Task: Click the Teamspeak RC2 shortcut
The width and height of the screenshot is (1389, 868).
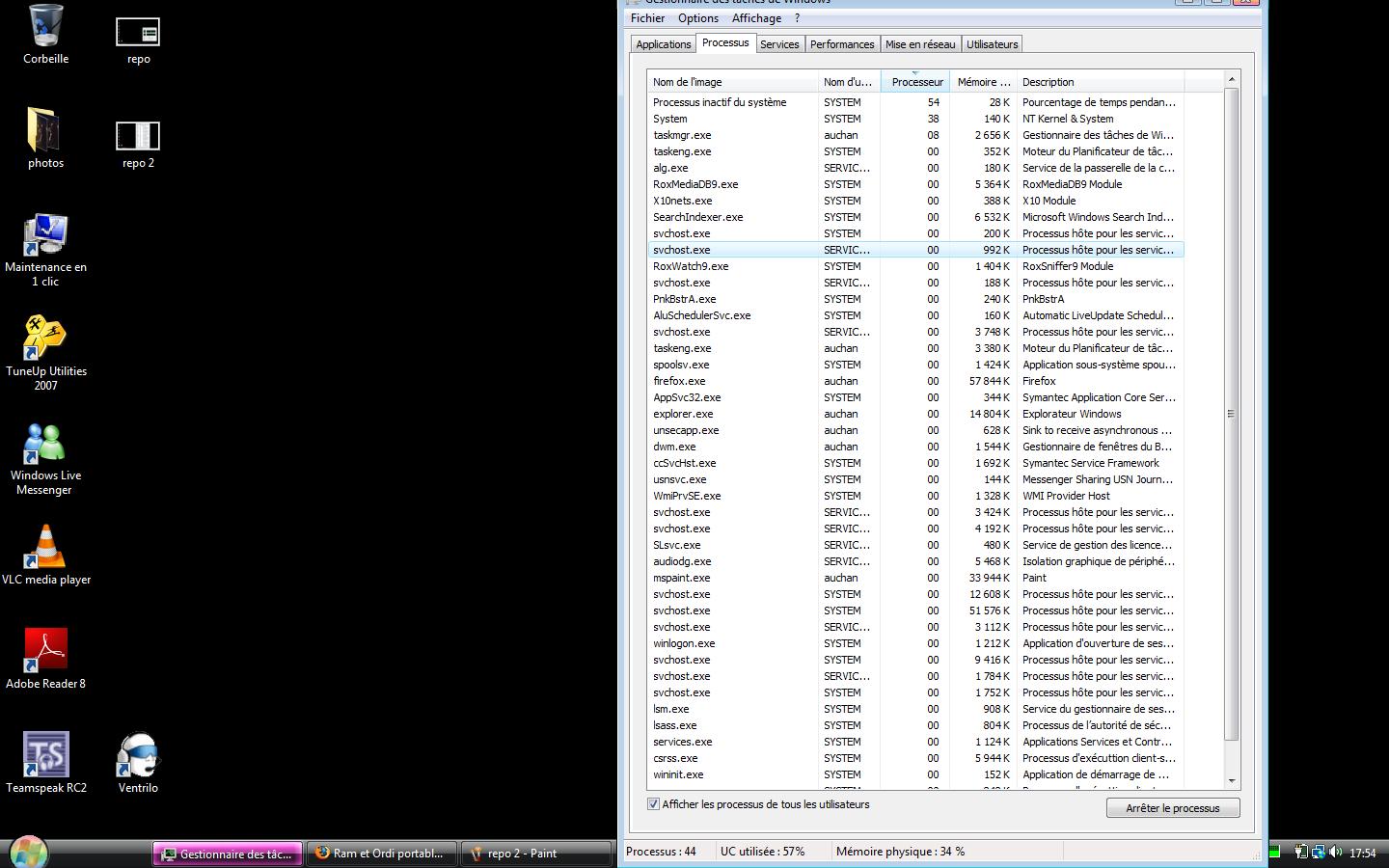Action: coord(45,763)
